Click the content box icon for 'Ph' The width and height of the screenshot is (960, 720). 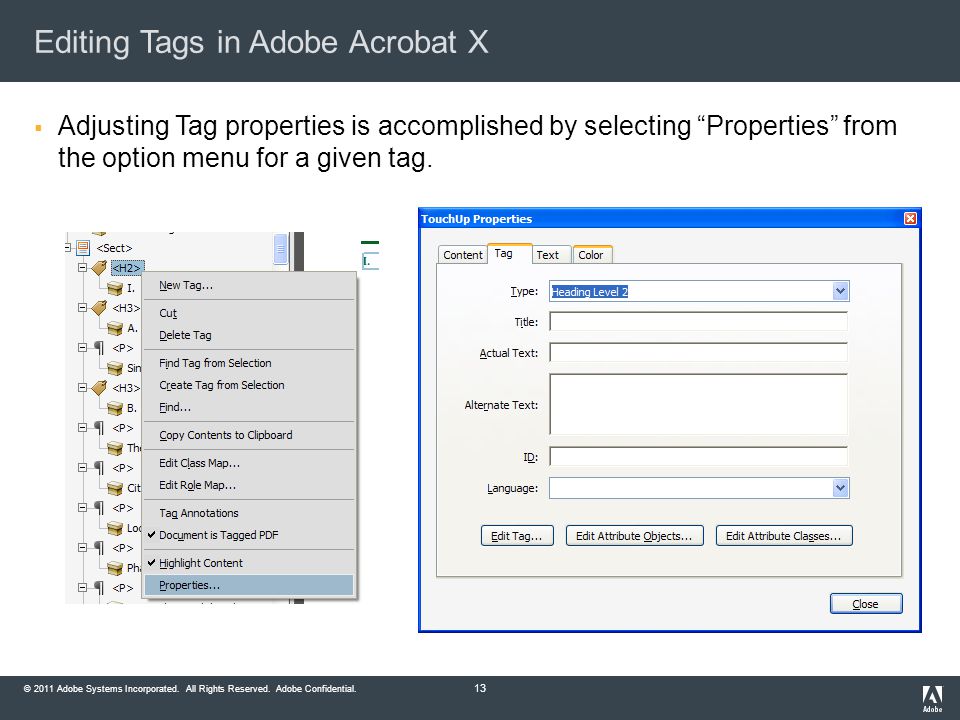115,568
